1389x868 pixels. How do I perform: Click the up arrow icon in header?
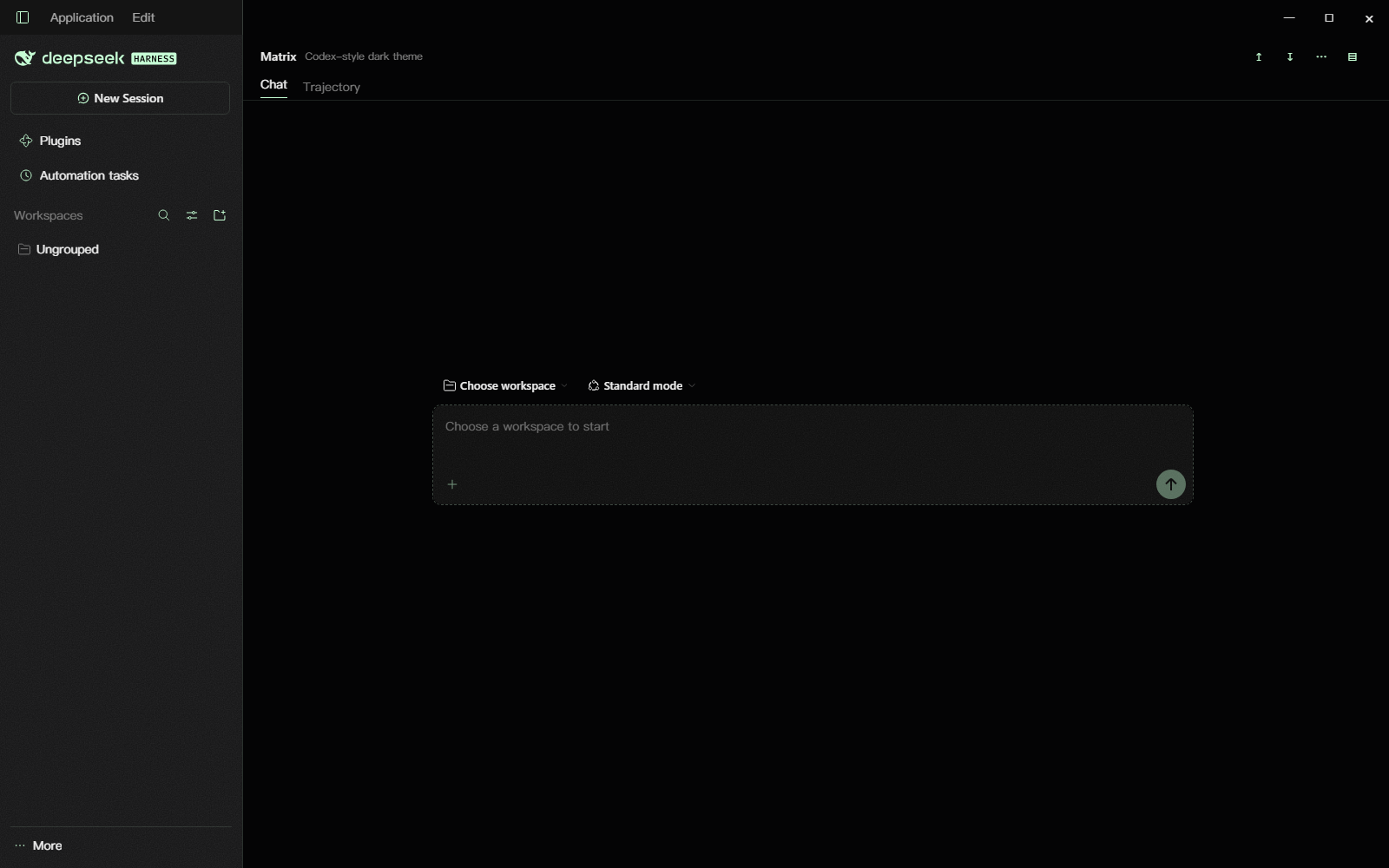1259,57
